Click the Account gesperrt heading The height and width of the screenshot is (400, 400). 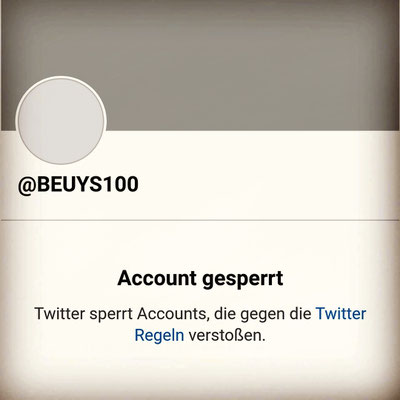coord(200,279)
